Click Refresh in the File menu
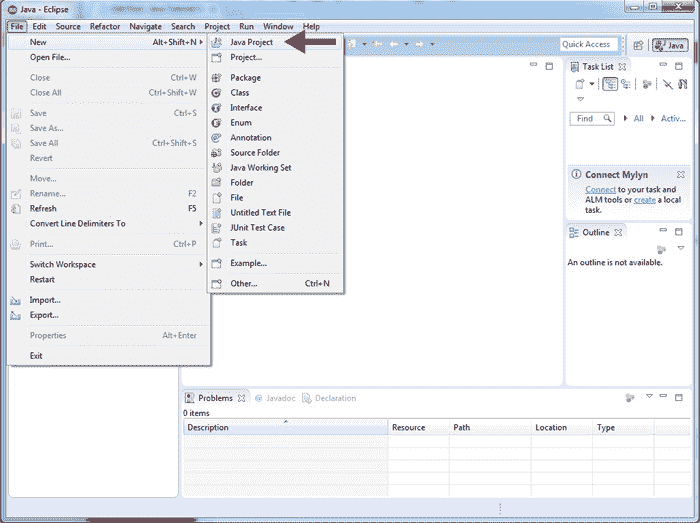 tap(107, 209)
